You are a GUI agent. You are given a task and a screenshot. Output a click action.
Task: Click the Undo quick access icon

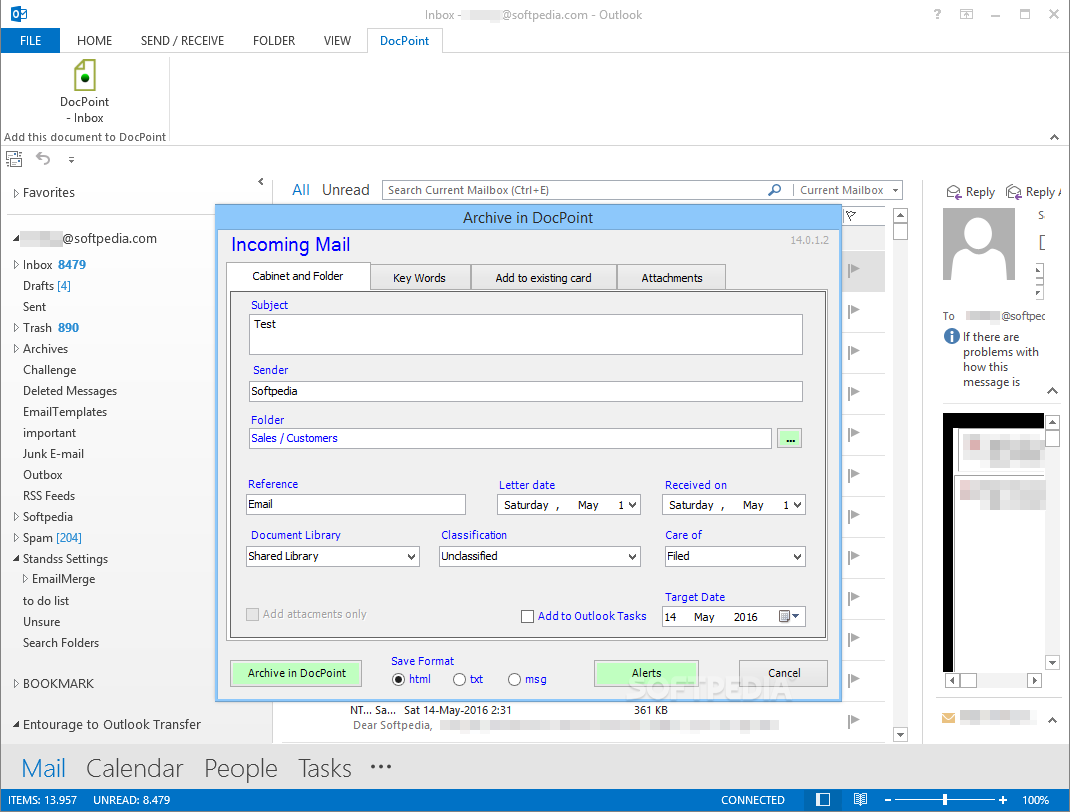coord(43,159)
